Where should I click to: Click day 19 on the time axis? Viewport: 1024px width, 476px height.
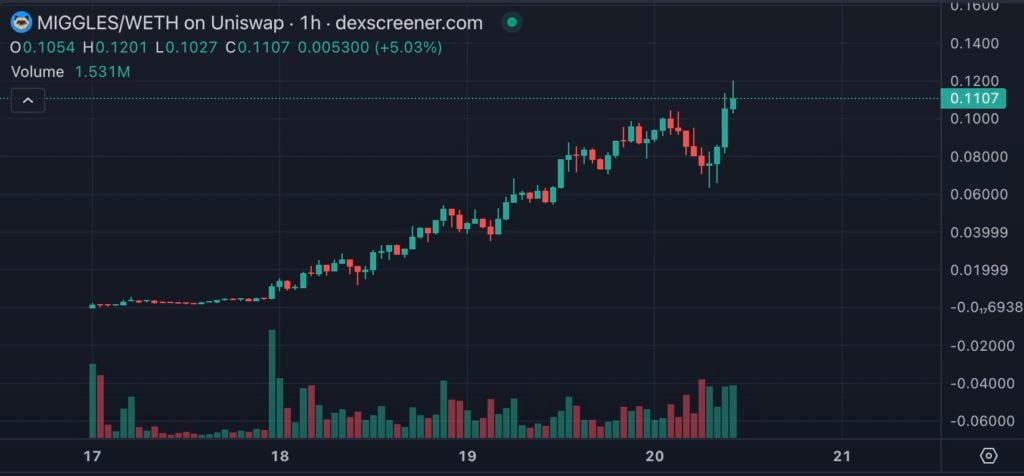click(x=466, y=456)
